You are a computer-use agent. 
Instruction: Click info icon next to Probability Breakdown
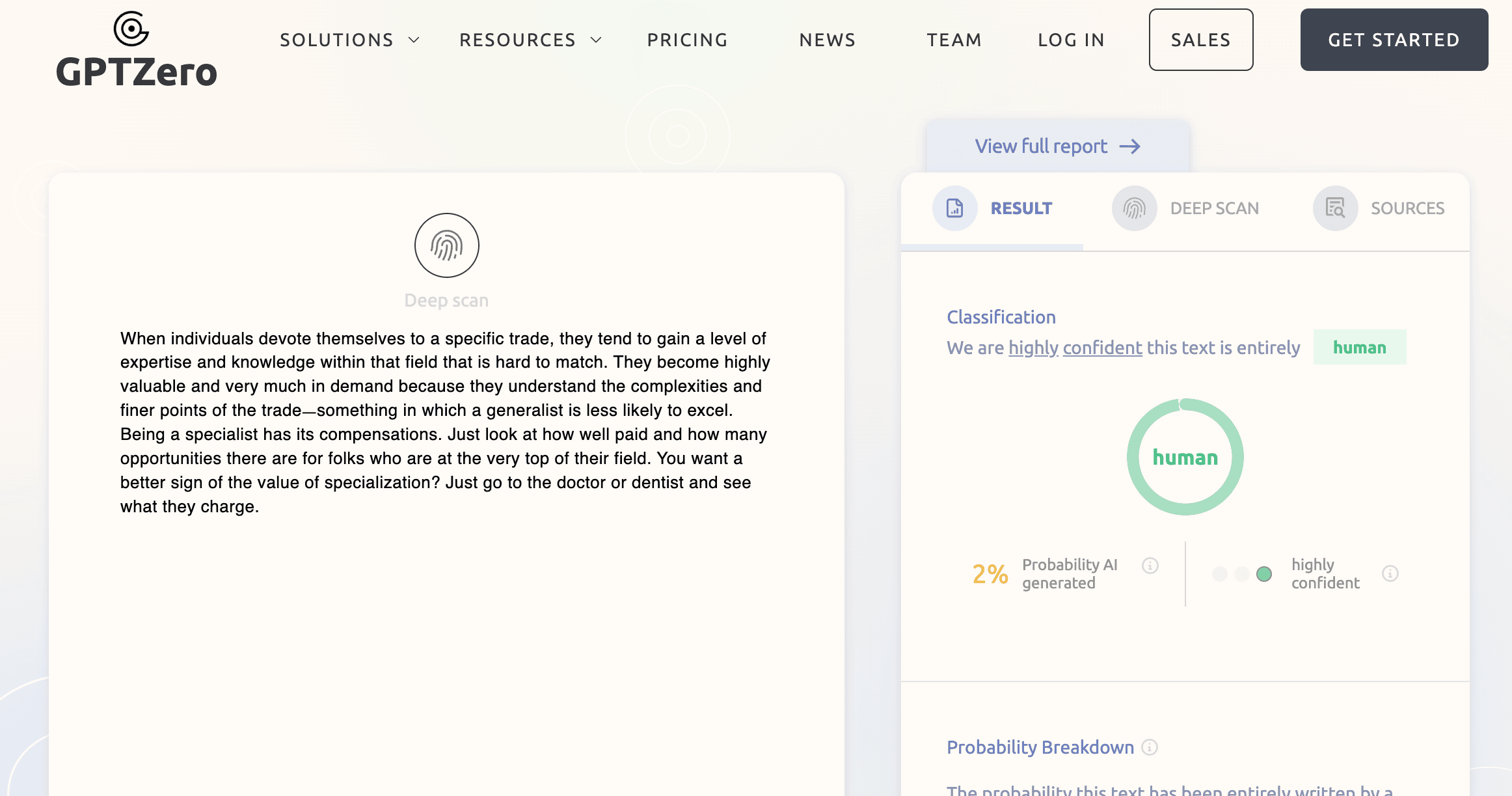(1150, 747)
